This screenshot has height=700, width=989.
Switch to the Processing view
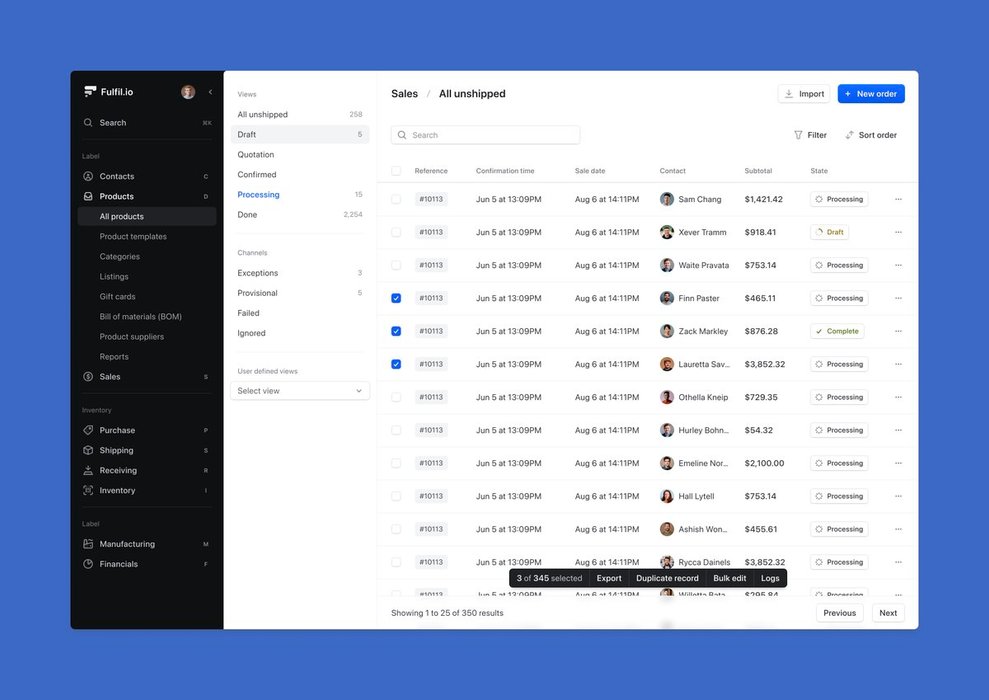click(258, 195)
